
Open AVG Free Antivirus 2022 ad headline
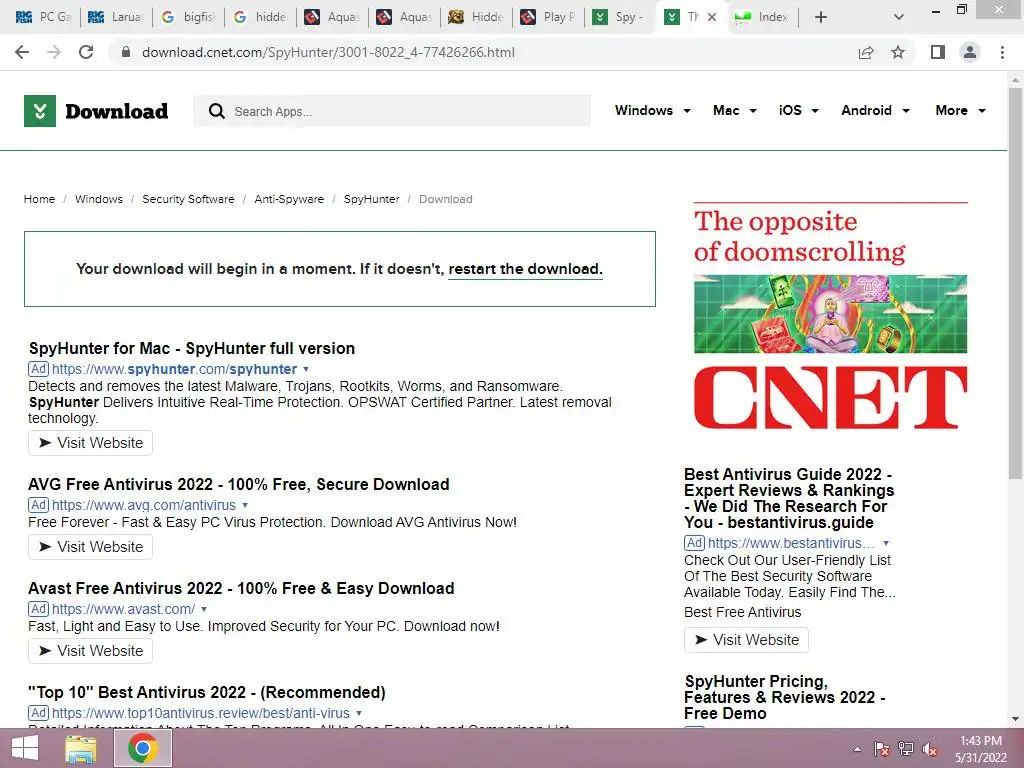click(x=238, y=484)
